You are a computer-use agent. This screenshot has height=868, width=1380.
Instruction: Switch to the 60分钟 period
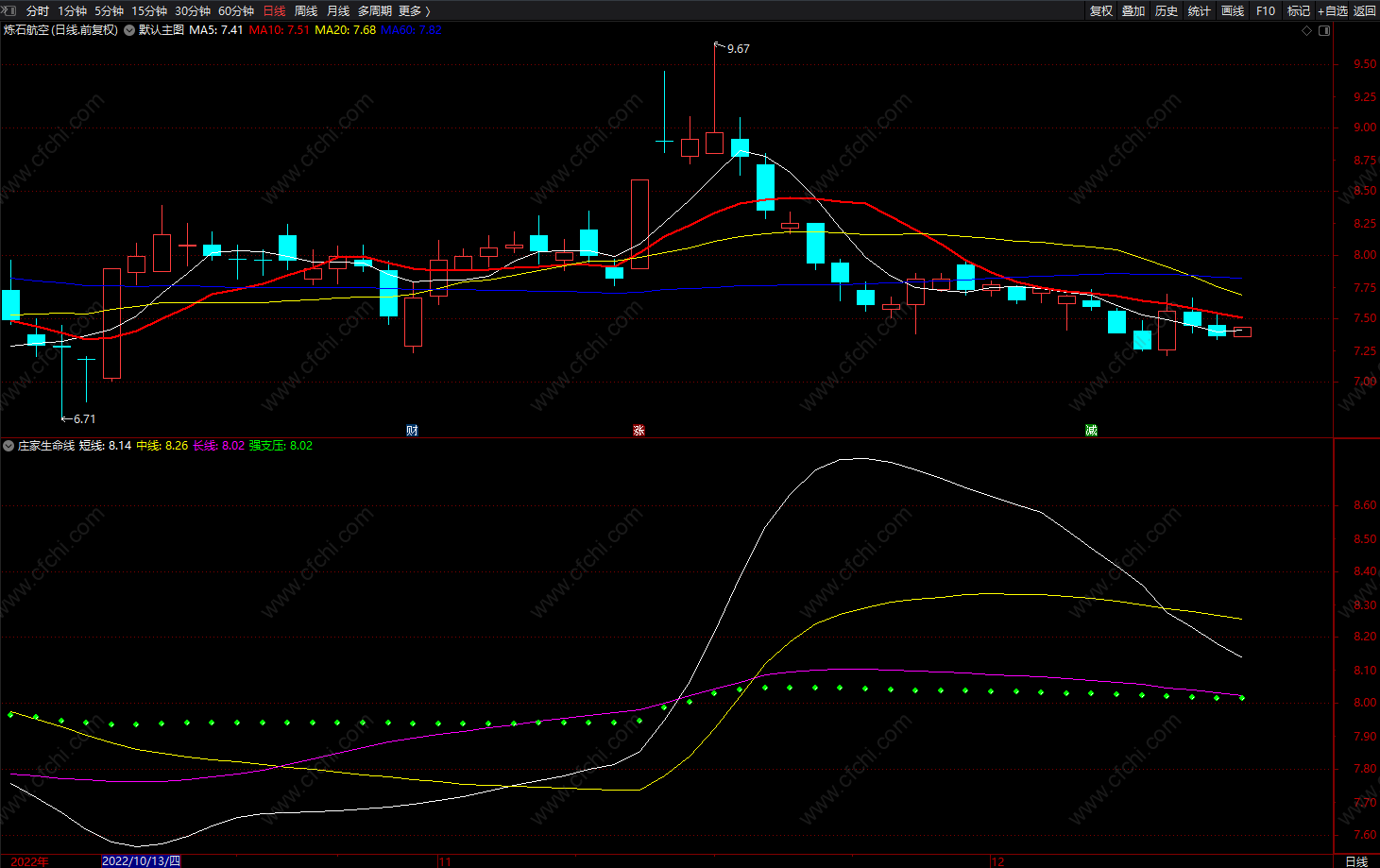click(236, 10)
